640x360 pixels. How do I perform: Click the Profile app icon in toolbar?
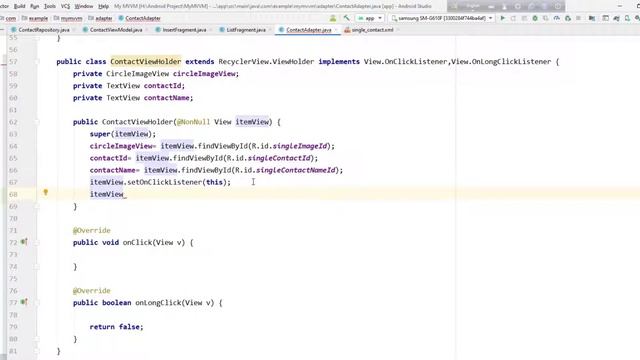click(556, 18)
